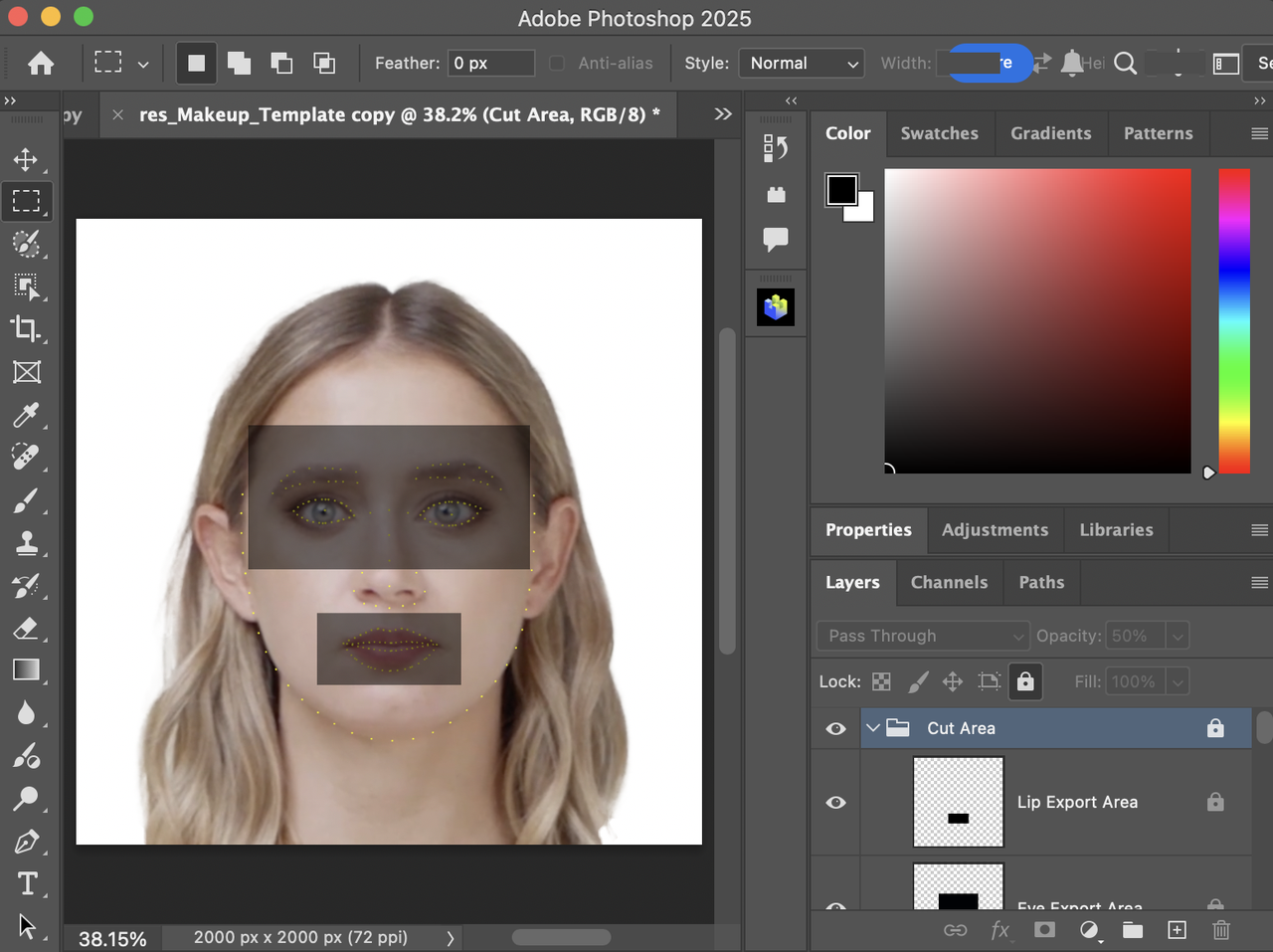Screen dimensions: 1273x952
Task: Go to the Home screen
Action: 41,64
